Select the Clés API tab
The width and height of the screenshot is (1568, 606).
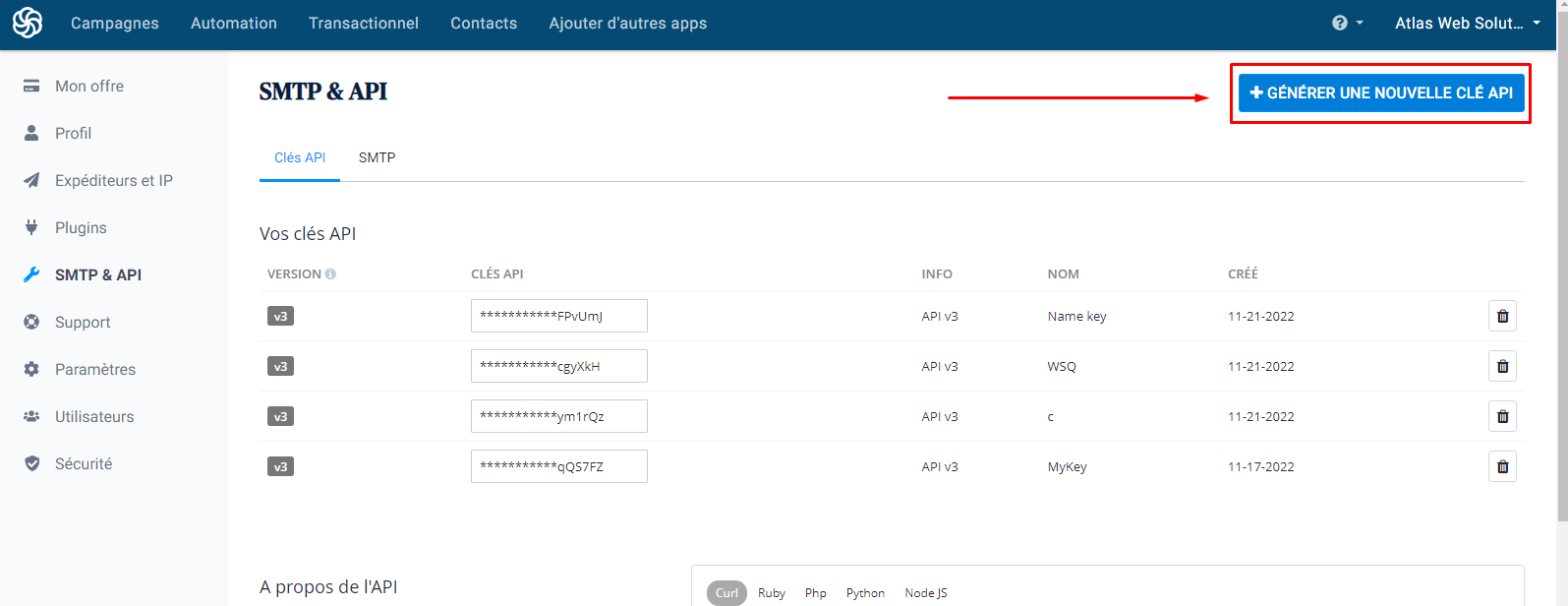click(x=300, y=157)
